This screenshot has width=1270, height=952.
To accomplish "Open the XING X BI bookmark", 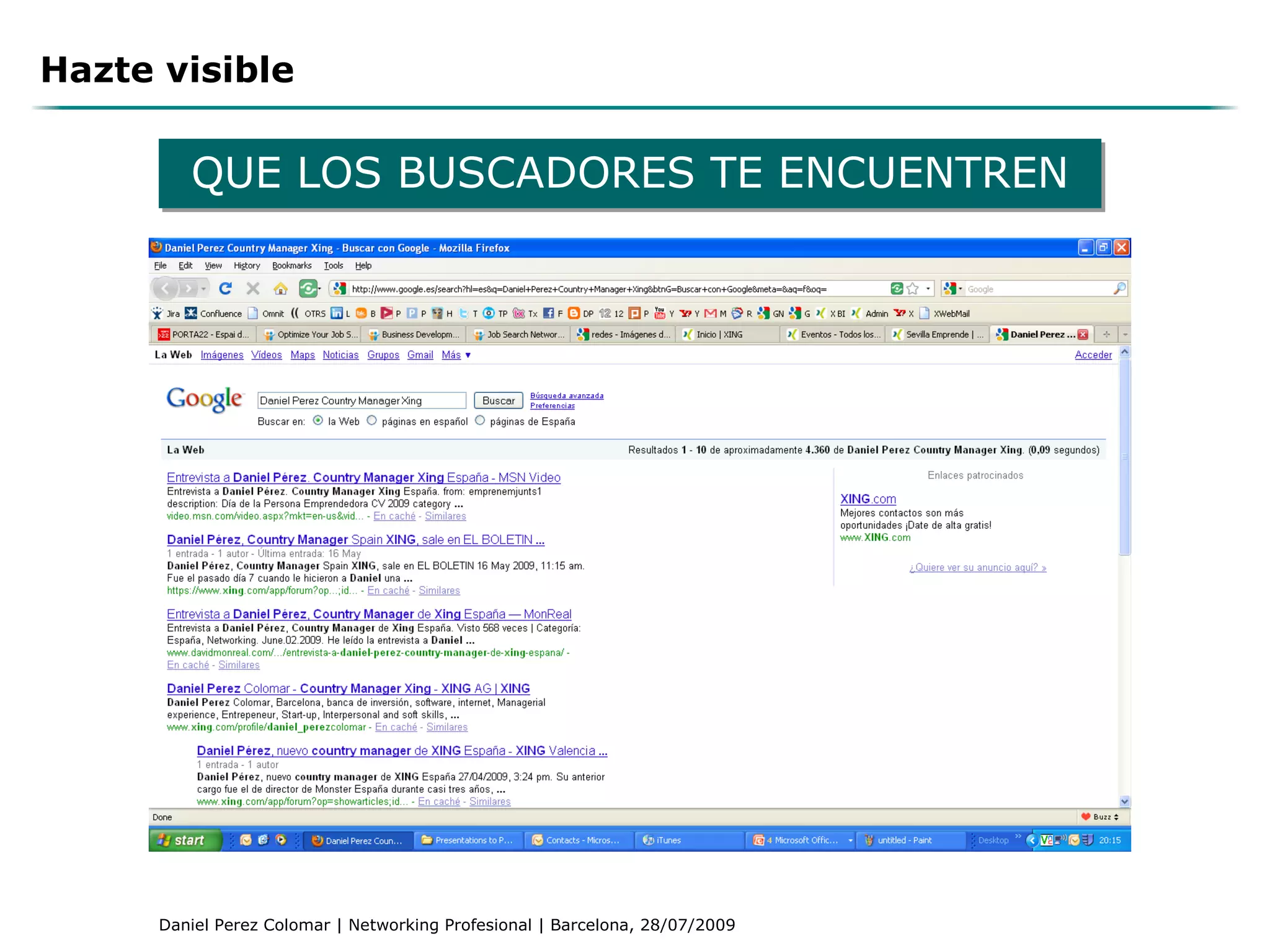I will pyautogui.click(x=830, y=314).
